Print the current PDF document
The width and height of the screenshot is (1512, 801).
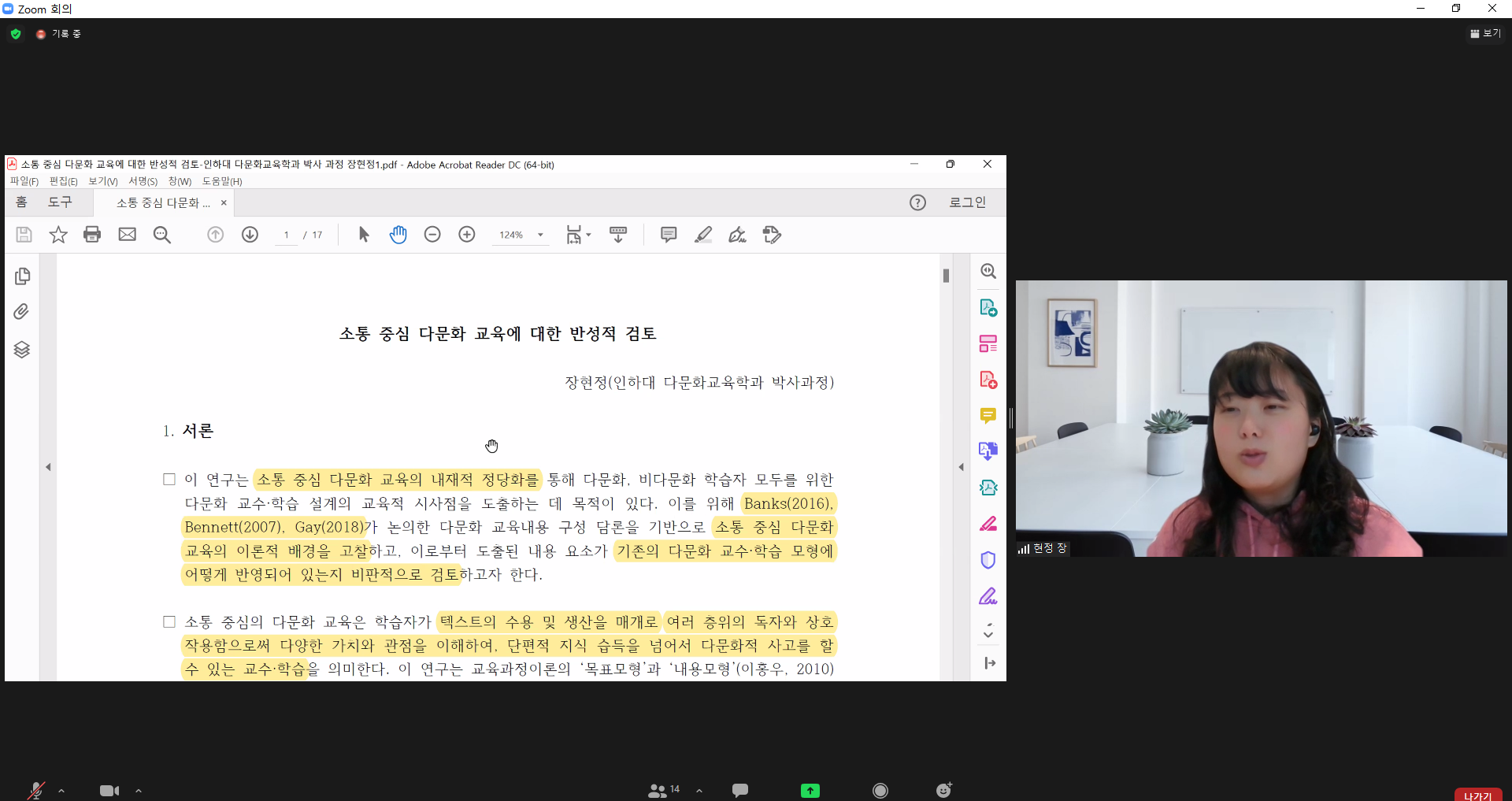(92, 234)
